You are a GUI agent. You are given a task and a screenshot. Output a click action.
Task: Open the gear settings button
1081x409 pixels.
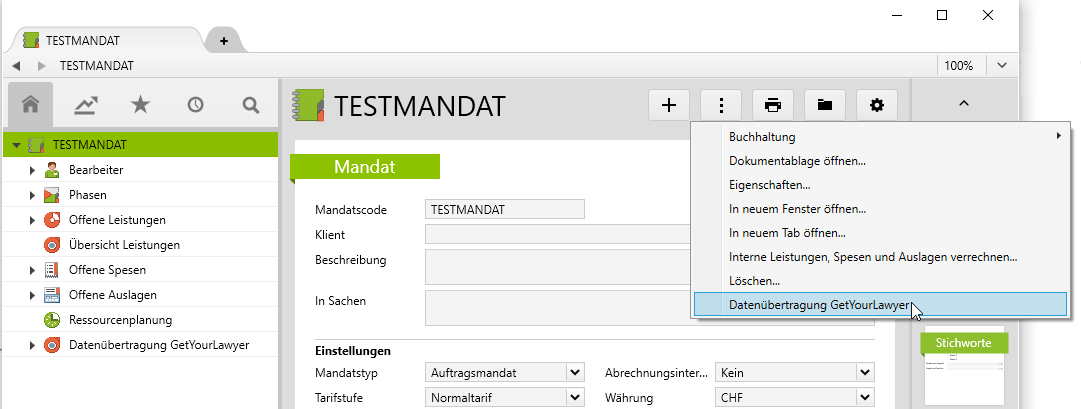click(x=876, y=106)
